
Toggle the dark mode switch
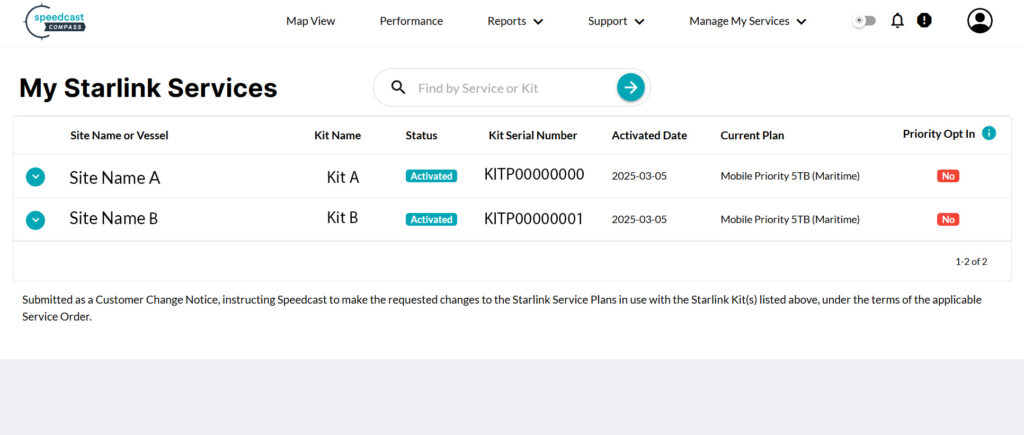click(x=863, y=21)
